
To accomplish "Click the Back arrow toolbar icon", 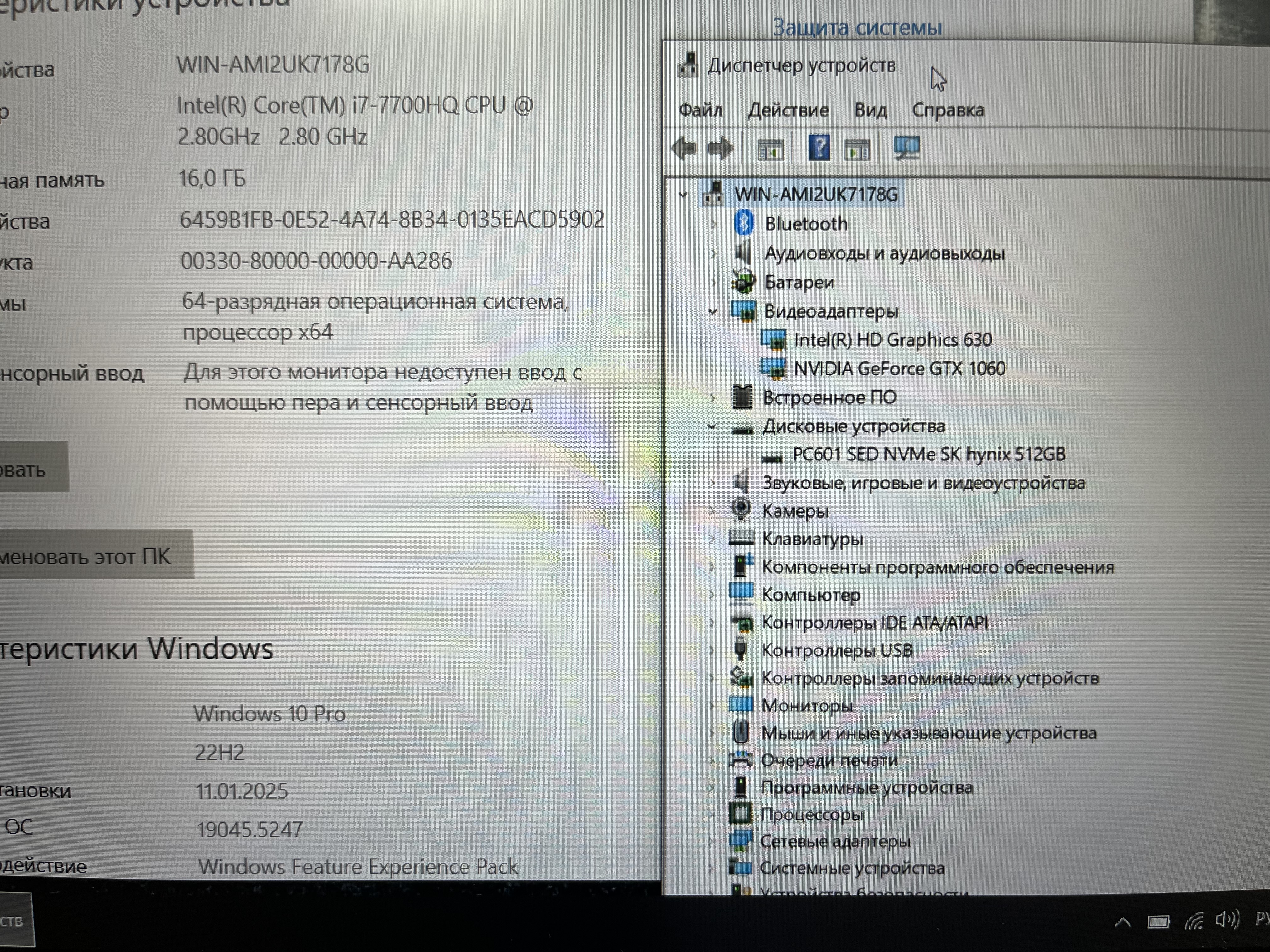I will pyautogui.click(x=683, y=148).
